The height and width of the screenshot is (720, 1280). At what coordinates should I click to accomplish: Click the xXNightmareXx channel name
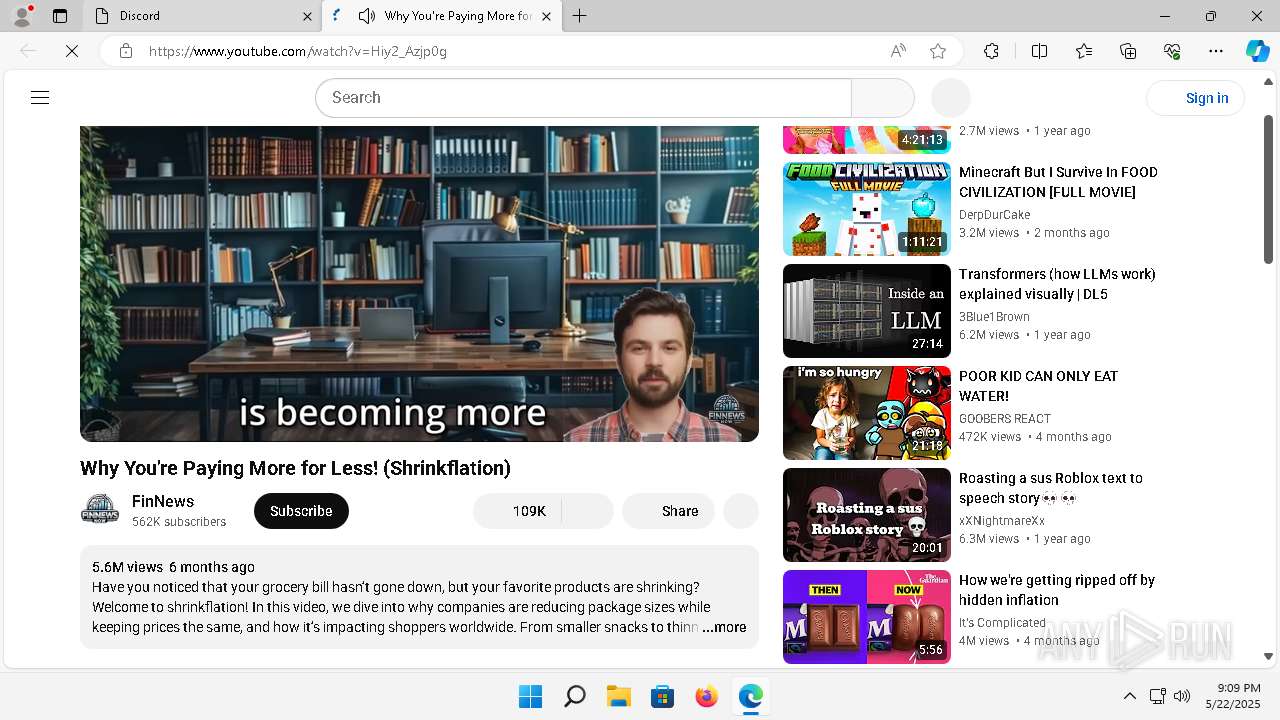1002,520
